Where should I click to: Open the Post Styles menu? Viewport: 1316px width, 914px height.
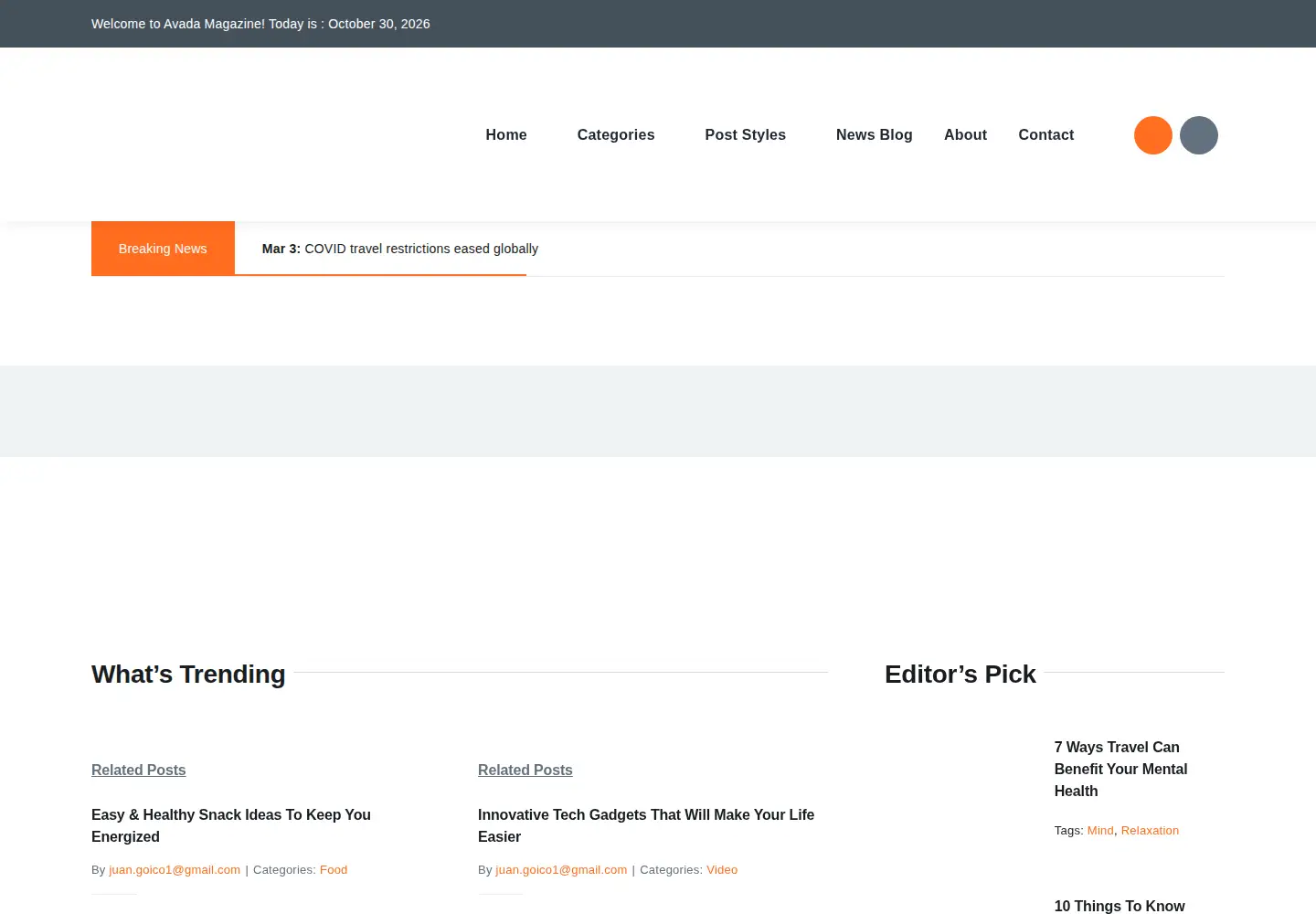[x=746, y=134]
